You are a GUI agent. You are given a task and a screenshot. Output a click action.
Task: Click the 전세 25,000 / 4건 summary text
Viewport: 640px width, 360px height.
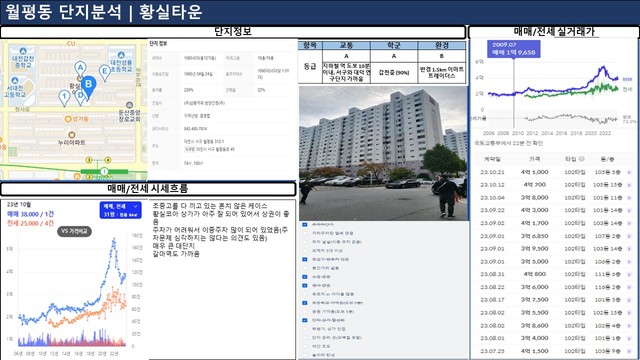(x=31, y=223)
